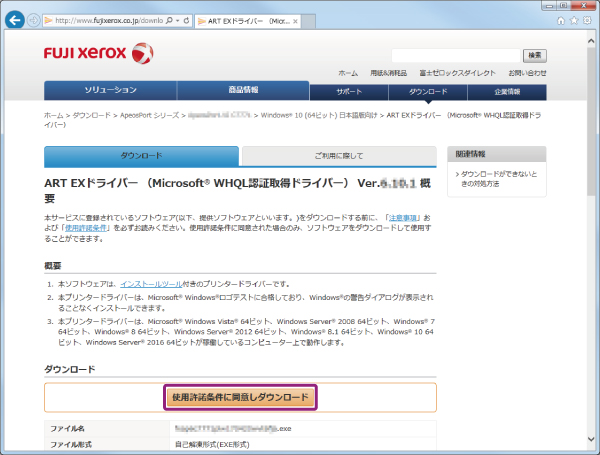Switch to the ご利用に際して tab

coord(339,156)
